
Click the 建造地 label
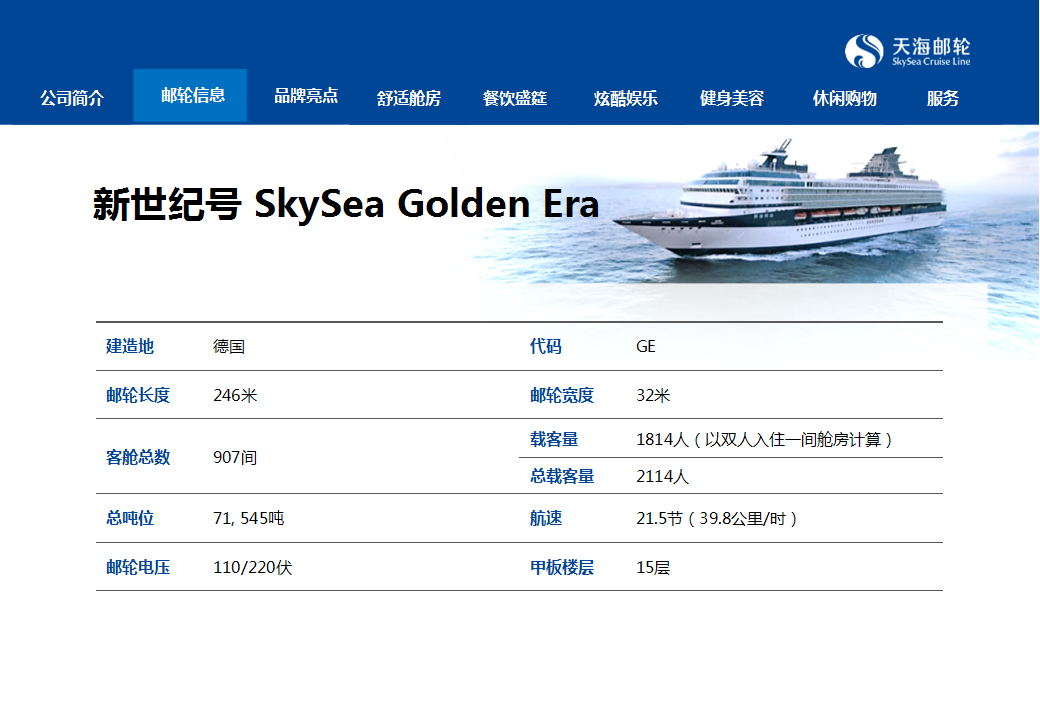pos(130,346)
